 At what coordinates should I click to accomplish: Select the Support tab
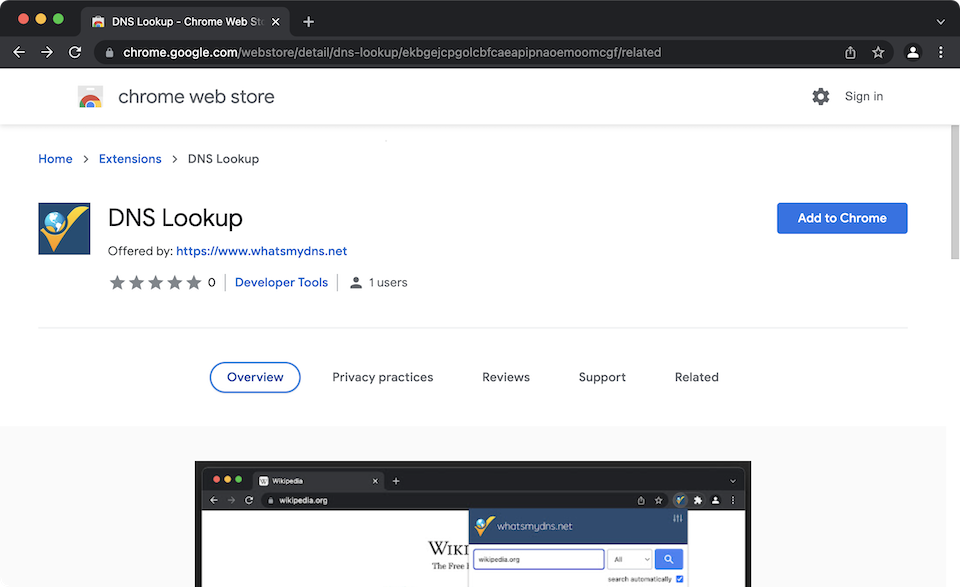(602, 377)
